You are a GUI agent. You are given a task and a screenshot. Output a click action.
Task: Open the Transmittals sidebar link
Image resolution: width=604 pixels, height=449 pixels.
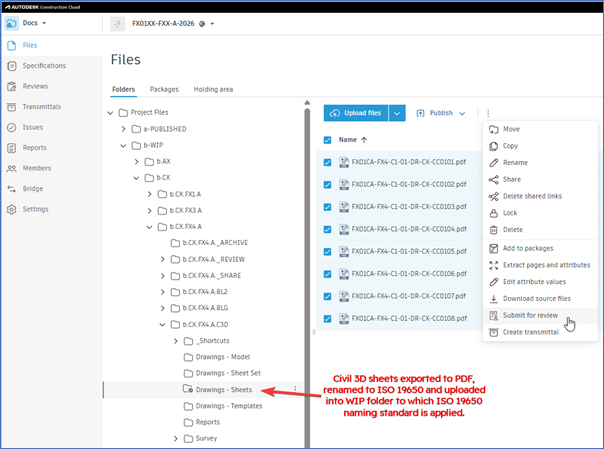(42, 107)
